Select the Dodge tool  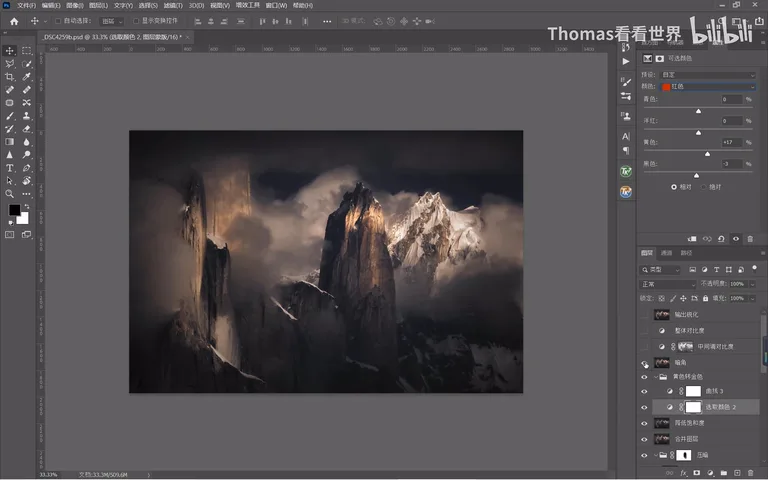tap(26, 155)
